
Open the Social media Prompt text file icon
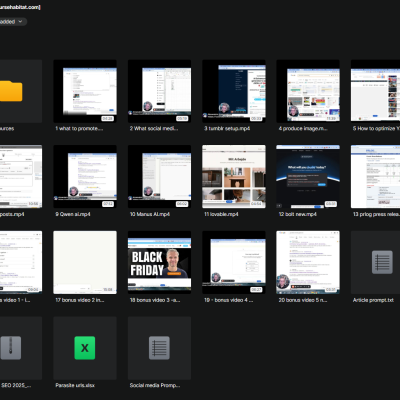pos(159,348)
